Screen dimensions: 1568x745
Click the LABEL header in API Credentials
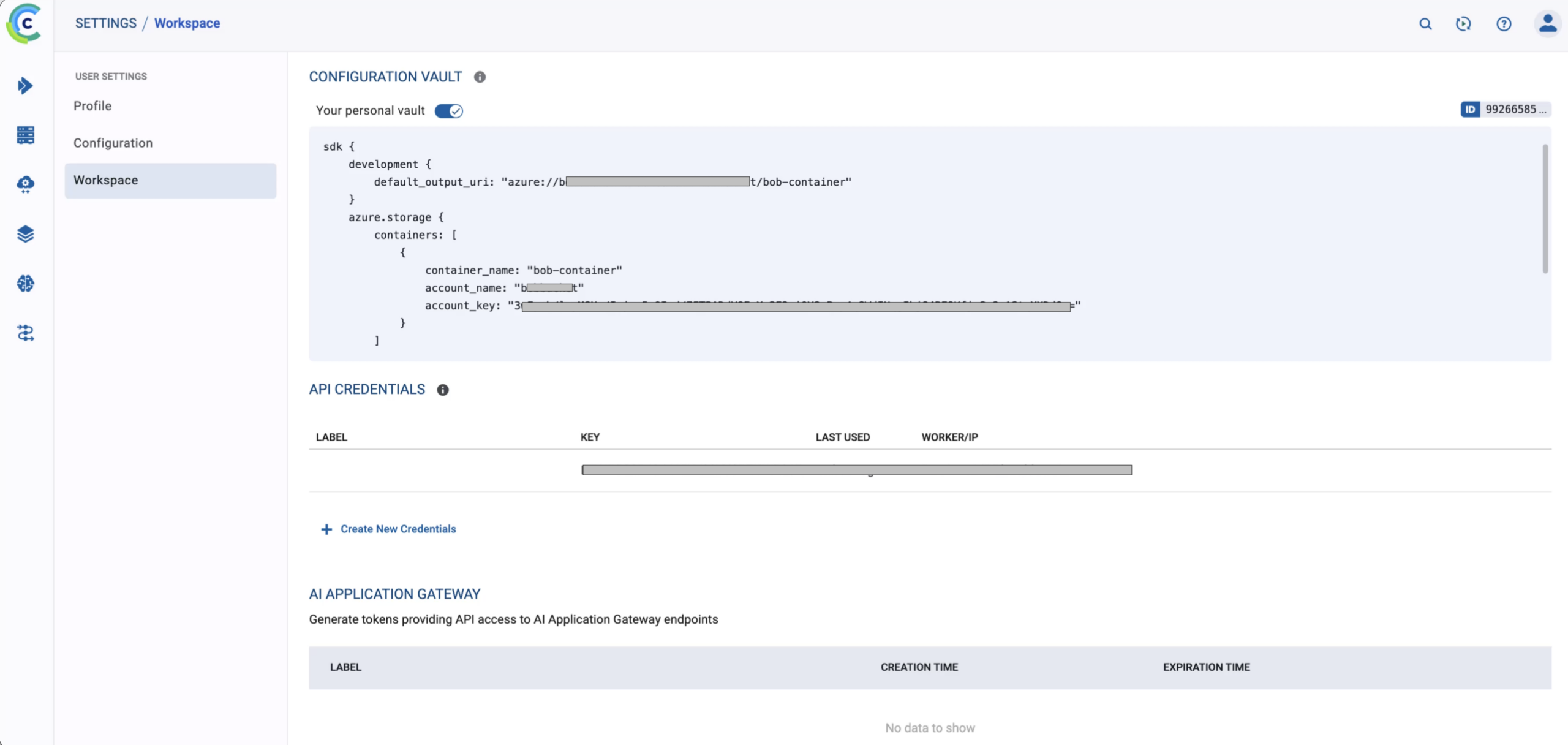[331, 437]
